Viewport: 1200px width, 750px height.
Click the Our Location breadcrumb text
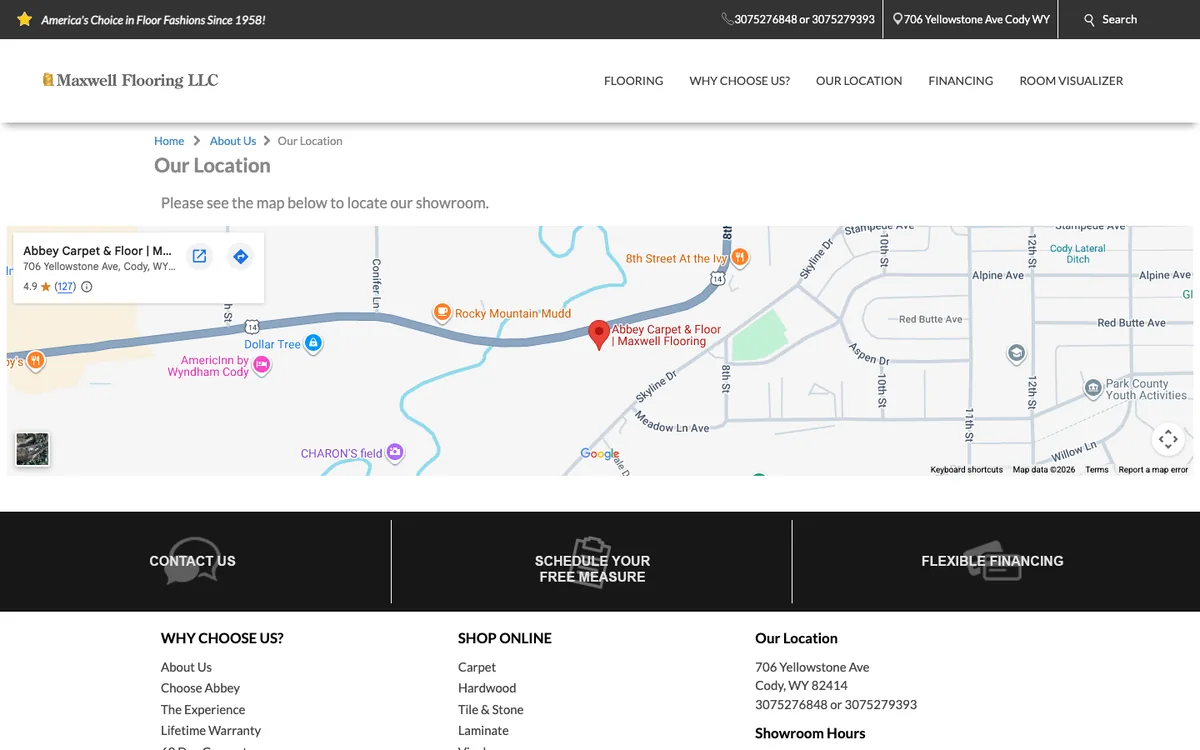point(310,141)
